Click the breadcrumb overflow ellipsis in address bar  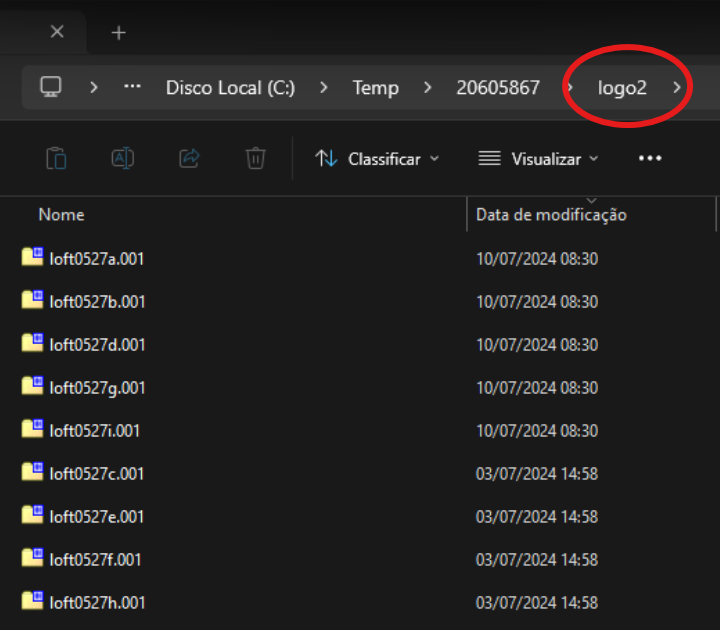coord(132,86)
